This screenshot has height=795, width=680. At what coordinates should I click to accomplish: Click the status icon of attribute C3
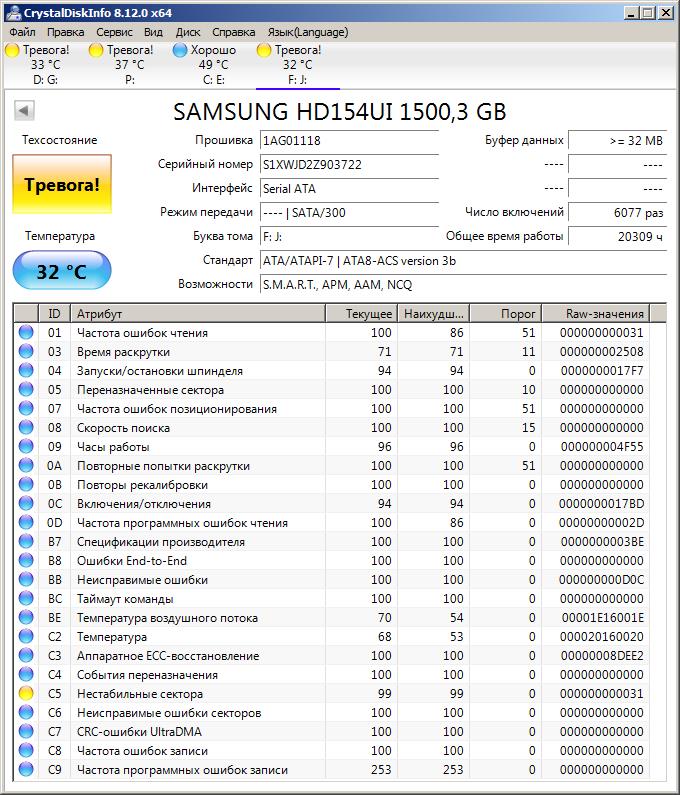26,656
